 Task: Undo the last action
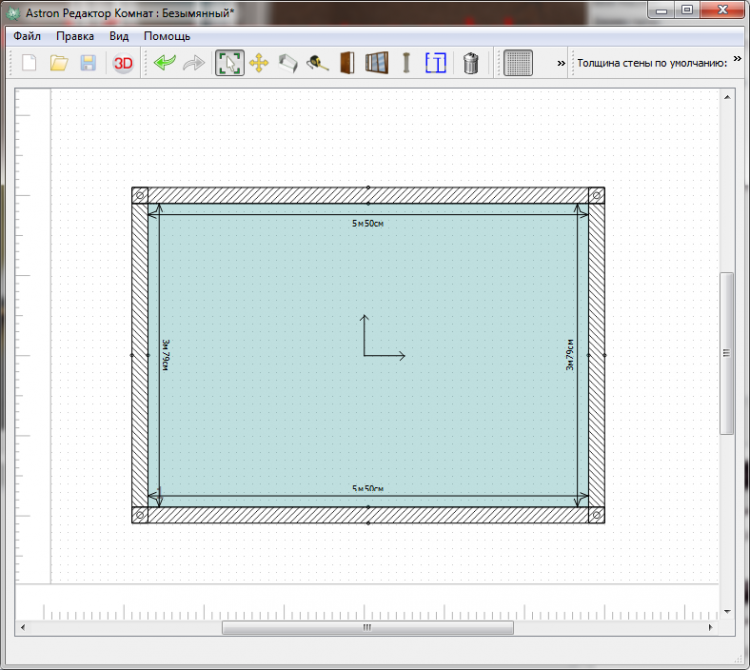coord(165,63)
